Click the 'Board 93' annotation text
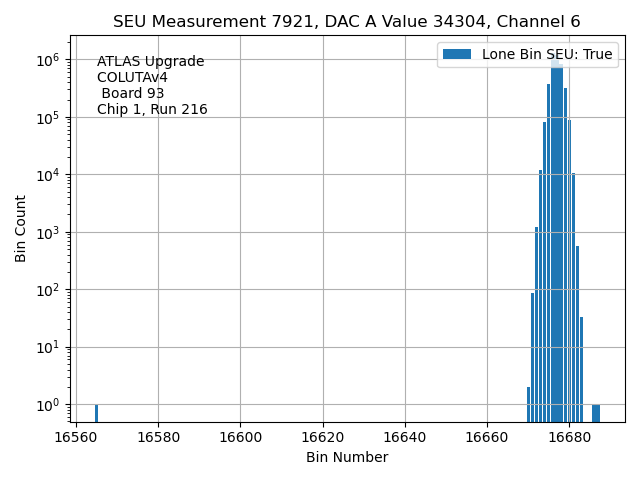This screenshot has width=640, height=480. (132, 94)
